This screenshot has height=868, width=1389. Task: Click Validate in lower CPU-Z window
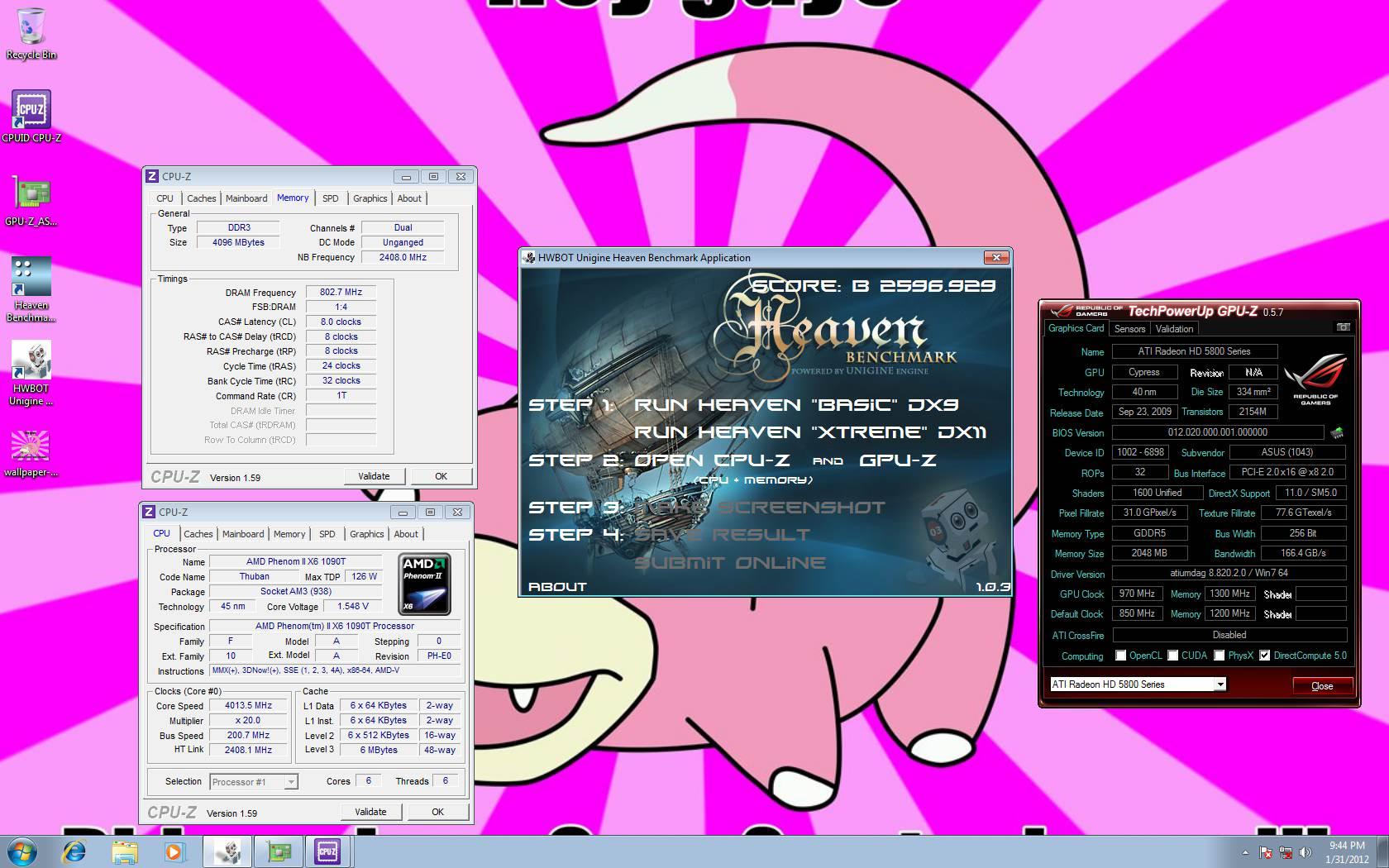(x=370, y=812)
